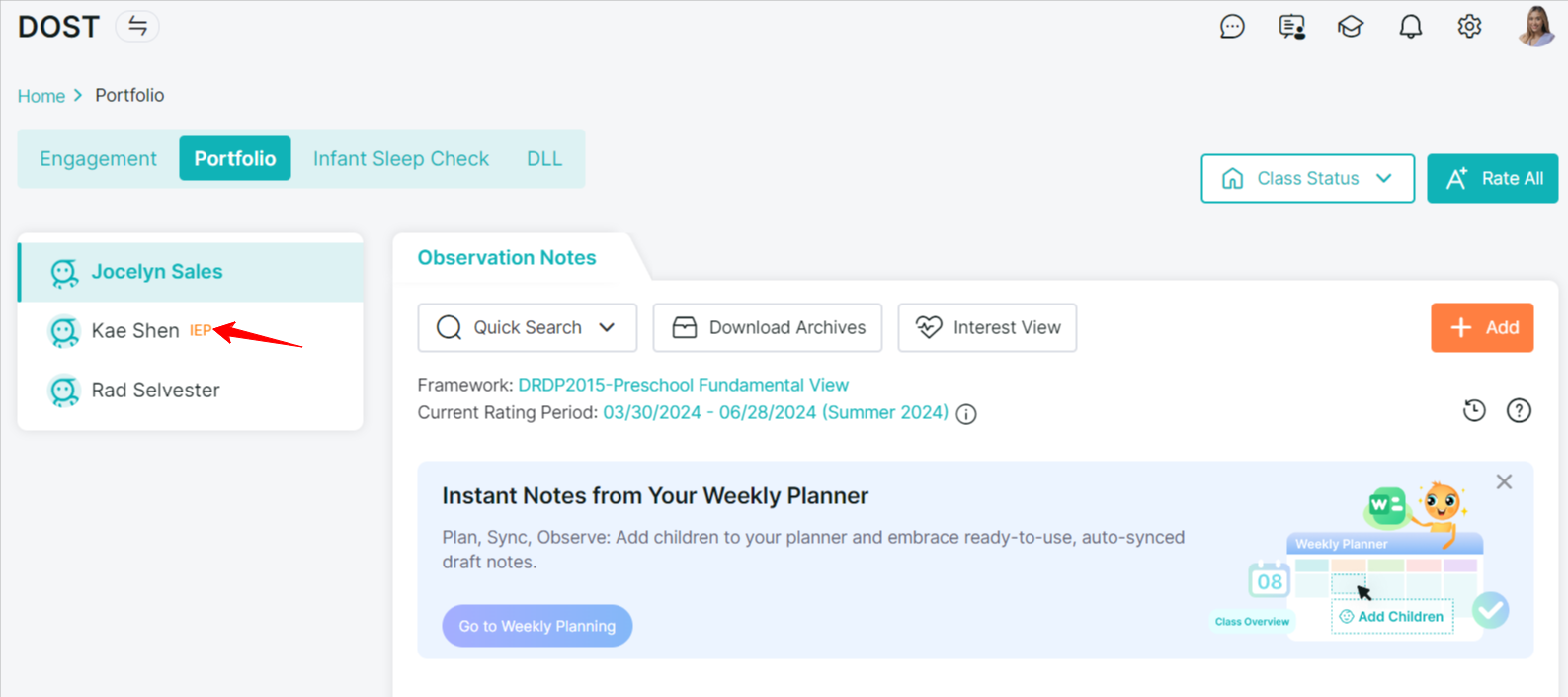Open the user profile avatar
Viewport: 1568px width, 697px height.
pos(1535,27)
